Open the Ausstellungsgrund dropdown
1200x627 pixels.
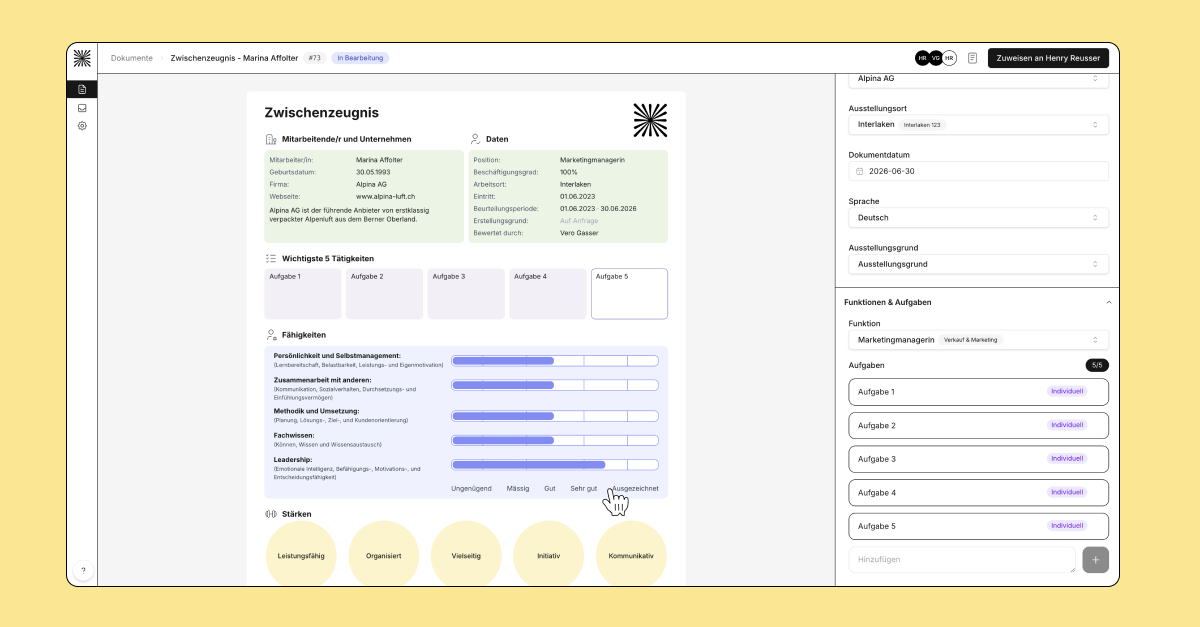[x=978, y=264]
